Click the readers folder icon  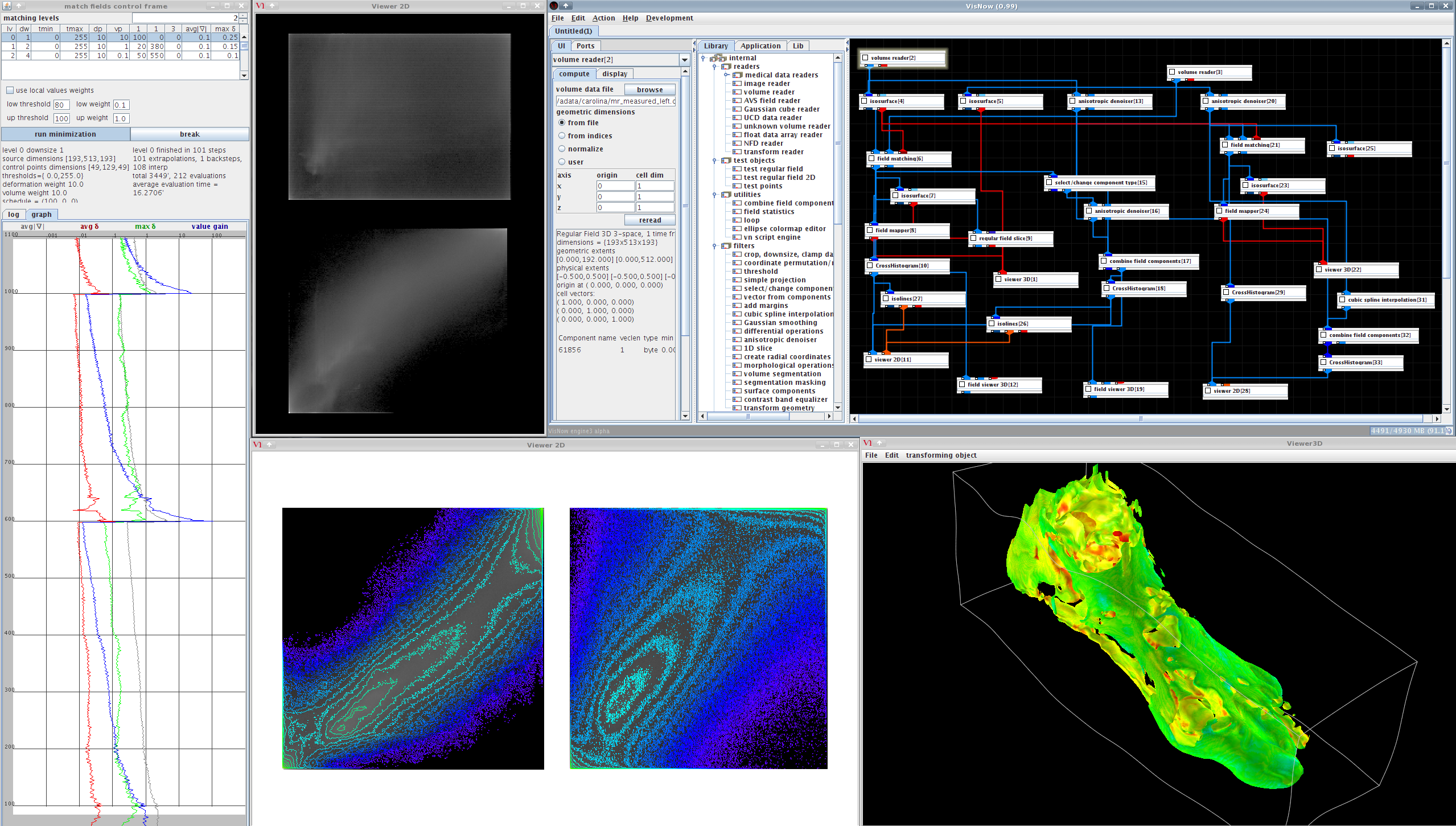click(726, 67)
